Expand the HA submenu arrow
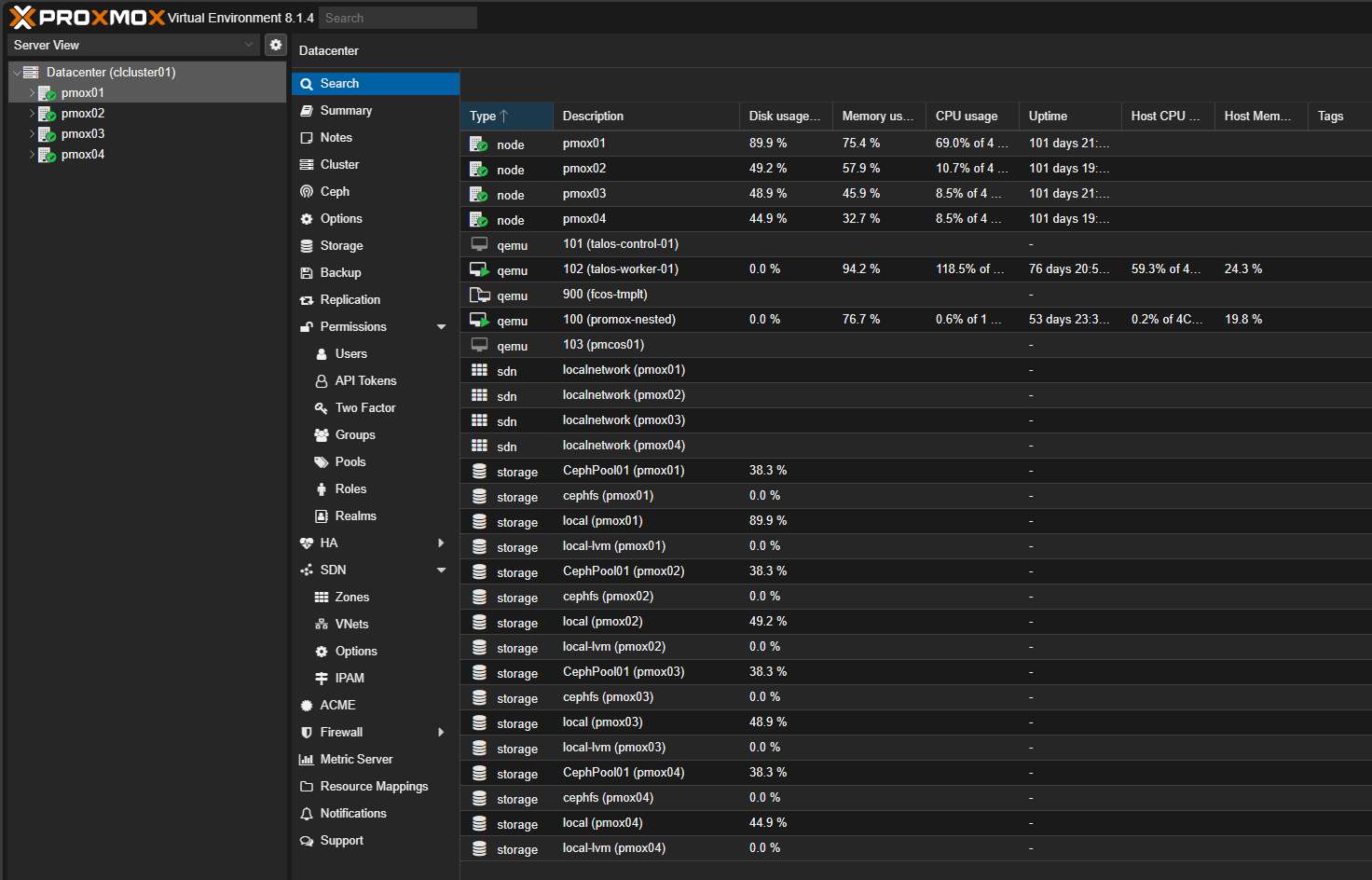 pyautogui.click(x=441, y=543)
